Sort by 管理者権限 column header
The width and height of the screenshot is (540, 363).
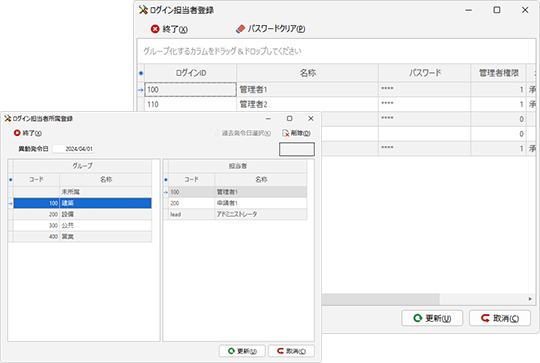498,73
